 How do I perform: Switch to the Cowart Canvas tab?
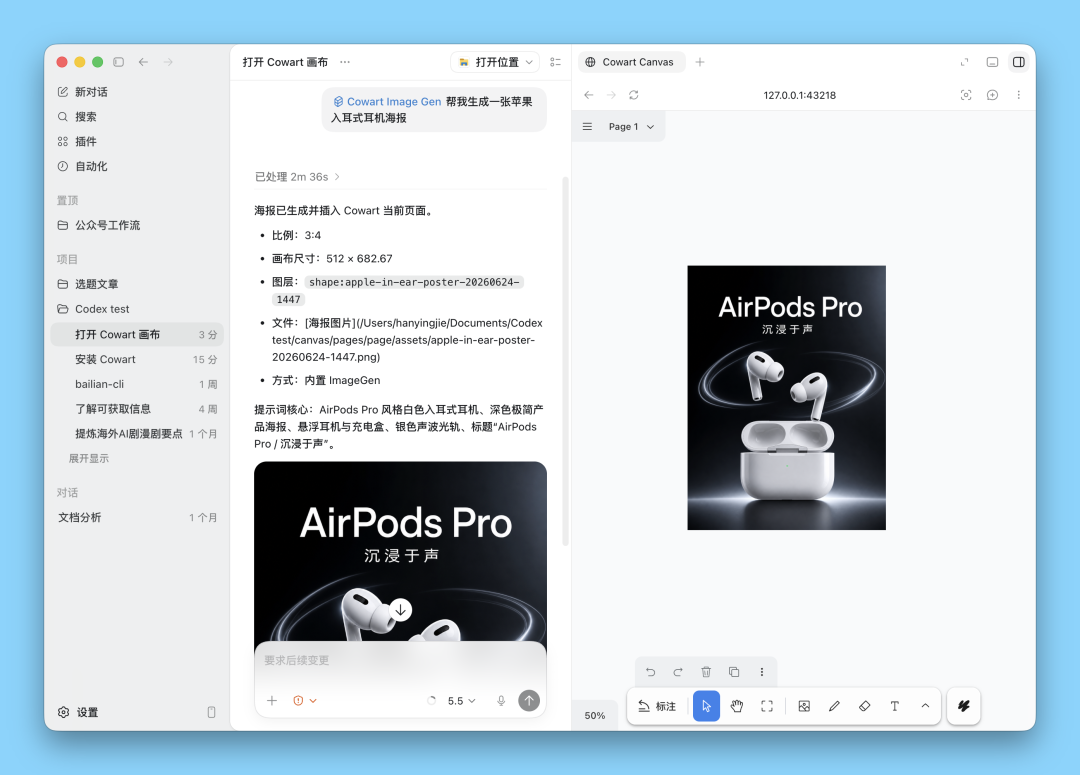pyautogui.click(x=631, y=62)
